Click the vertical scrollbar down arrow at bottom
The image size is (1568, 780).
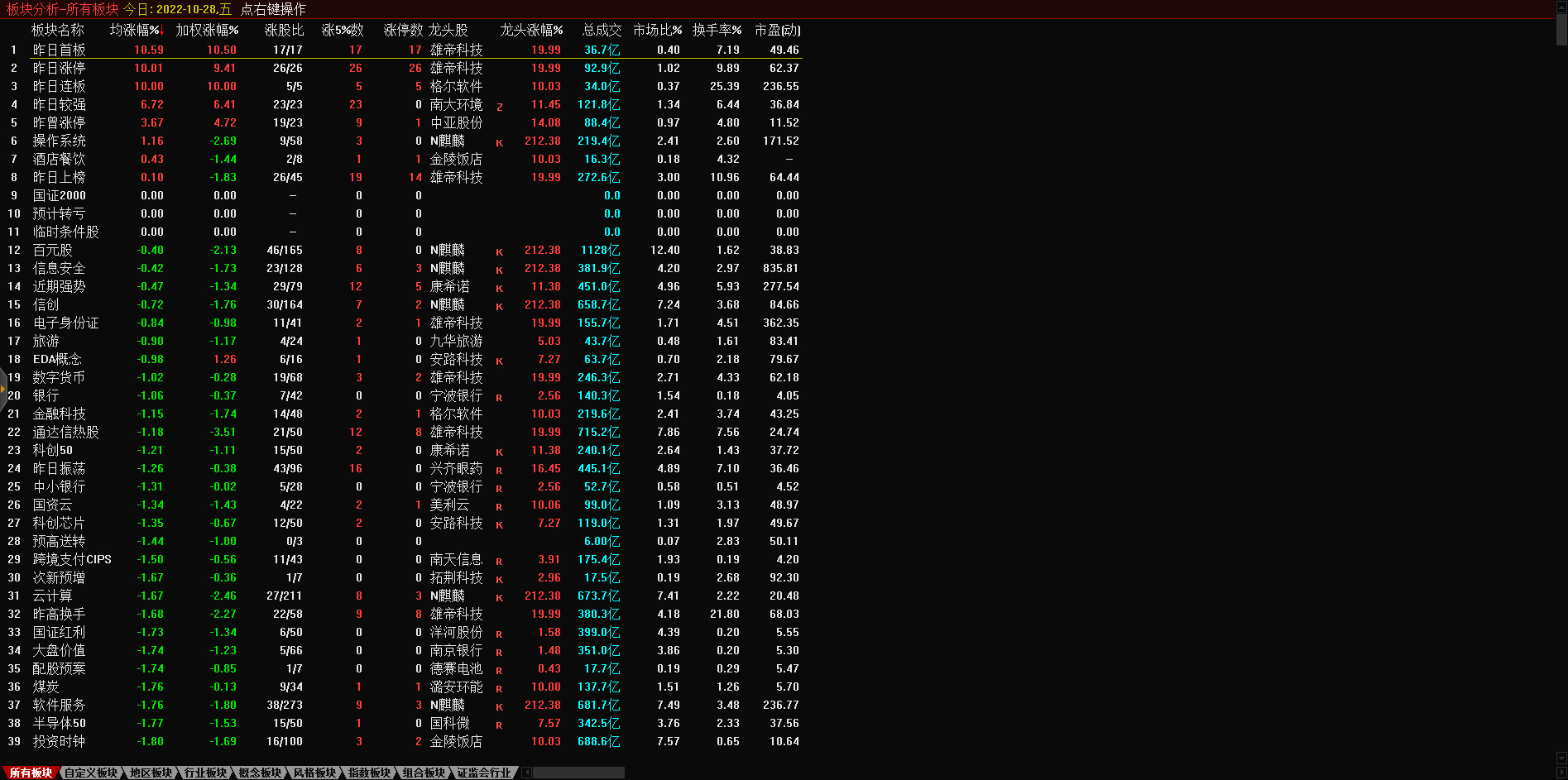[1561, 758]
